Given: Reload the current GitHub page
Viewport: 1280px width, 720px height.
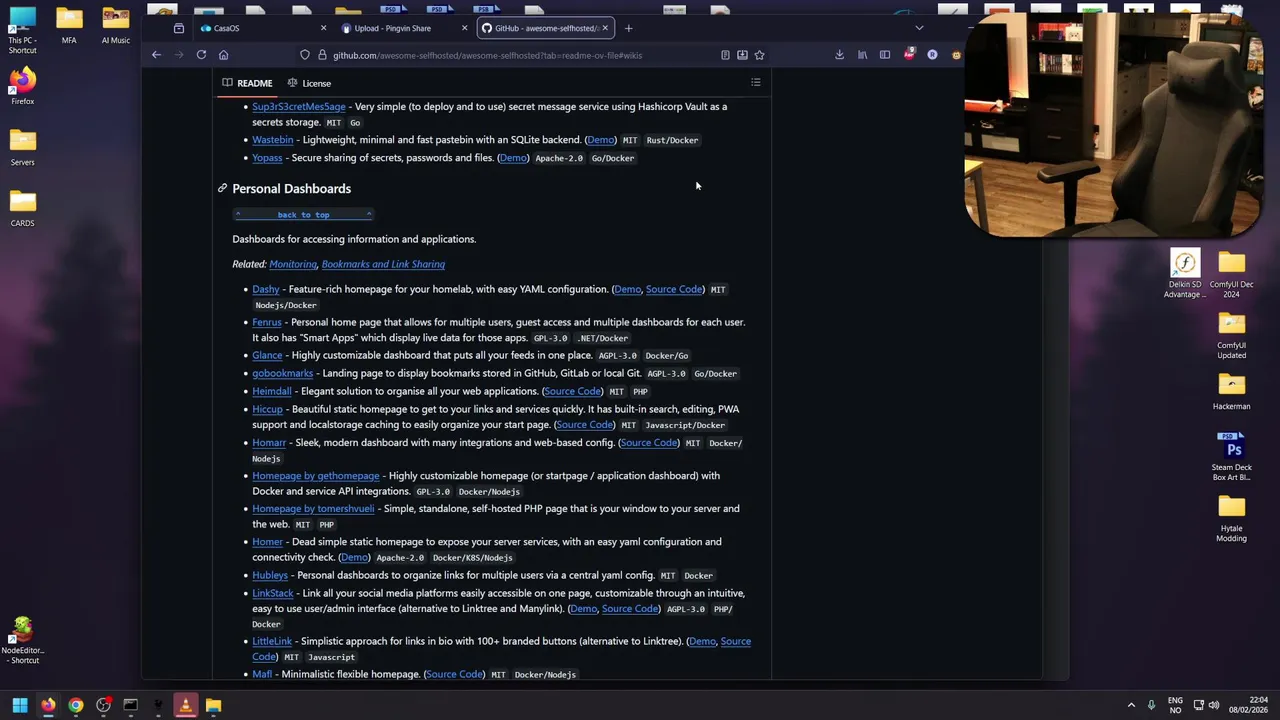Looking at the screenshot, I should click(201, 55).
